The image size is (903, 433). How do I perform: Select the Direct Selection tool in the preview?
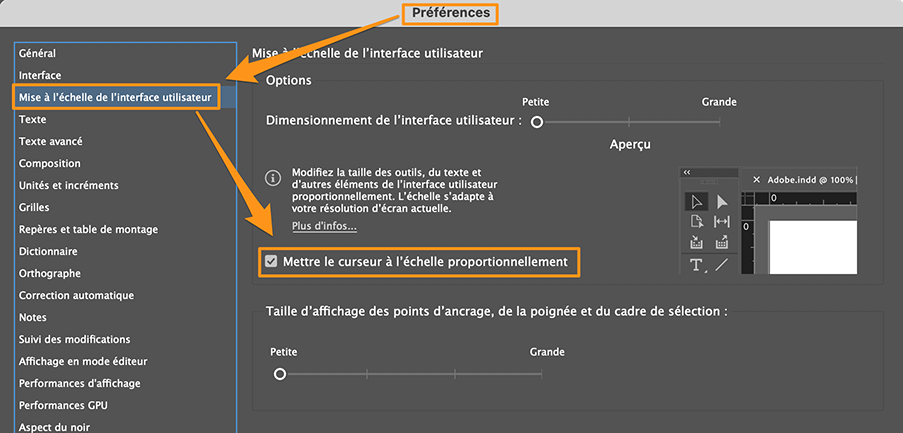(722, 202)
